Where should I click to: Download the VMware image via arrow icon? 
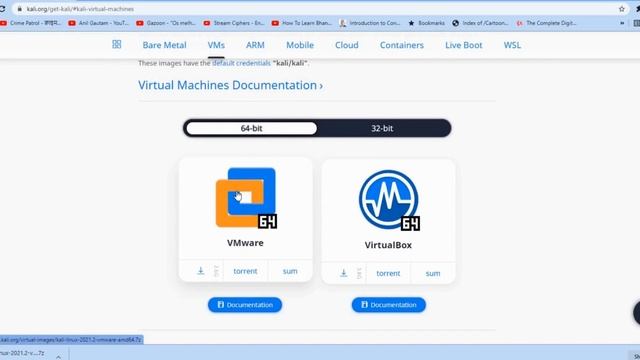201,271
